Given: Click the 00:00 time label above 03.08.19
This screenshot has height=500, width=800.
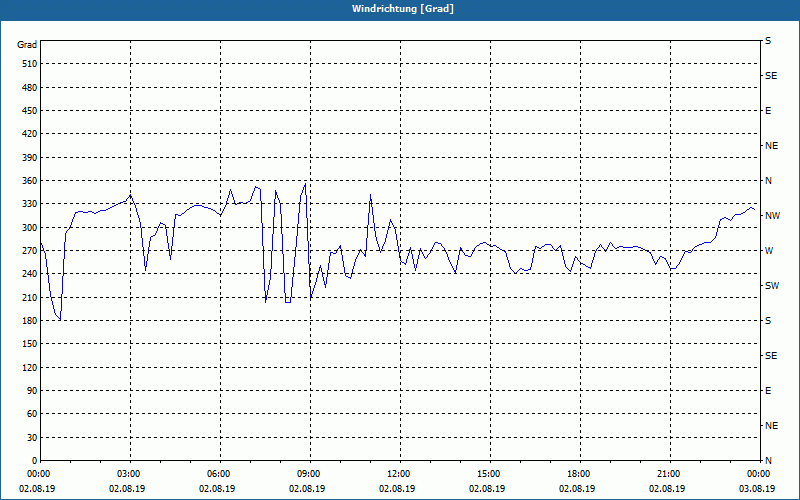Looking at the screenshot, I should click(x=760, y=474).
